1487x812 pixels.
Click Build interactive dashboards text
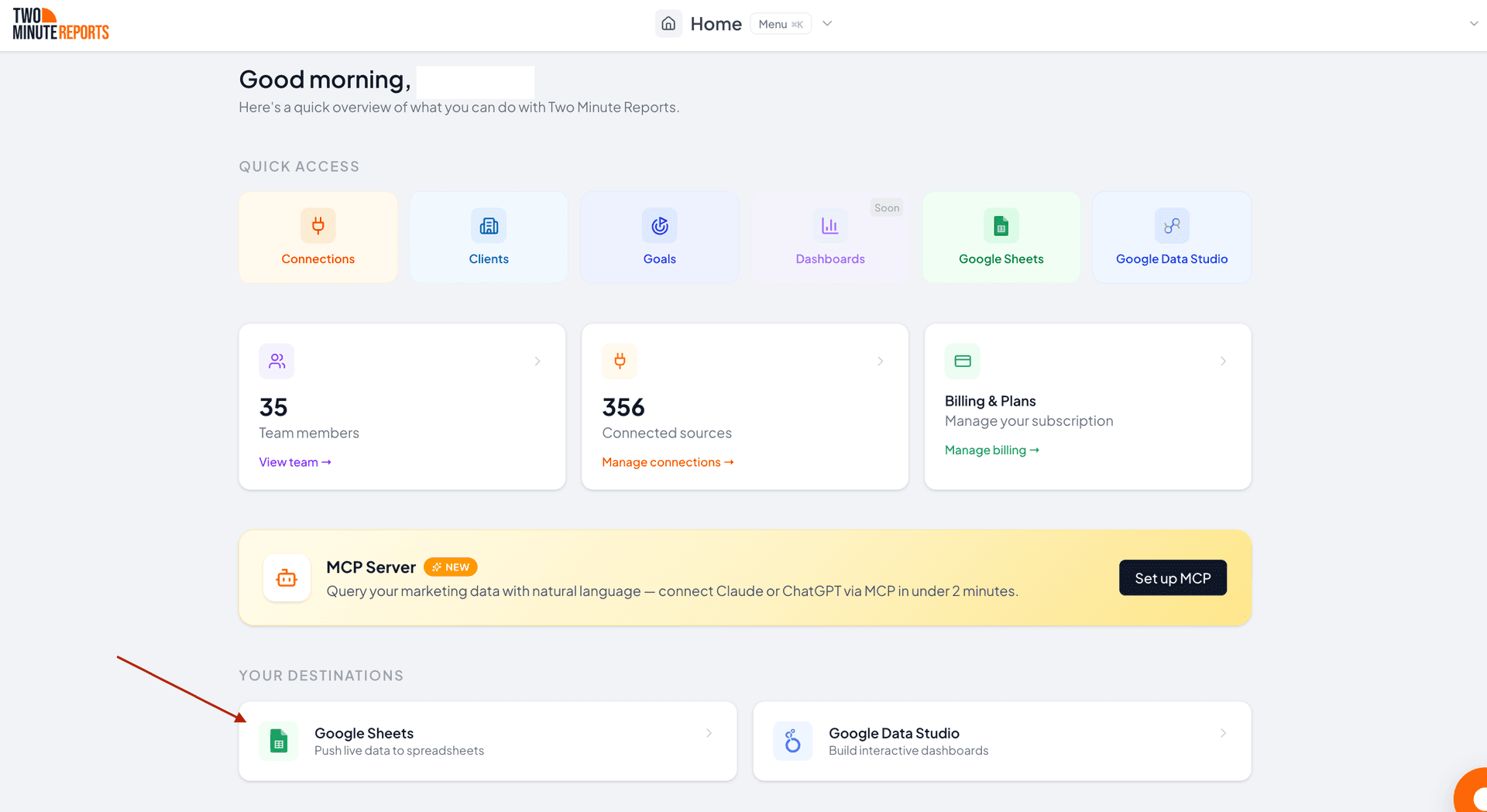point(908,751)
